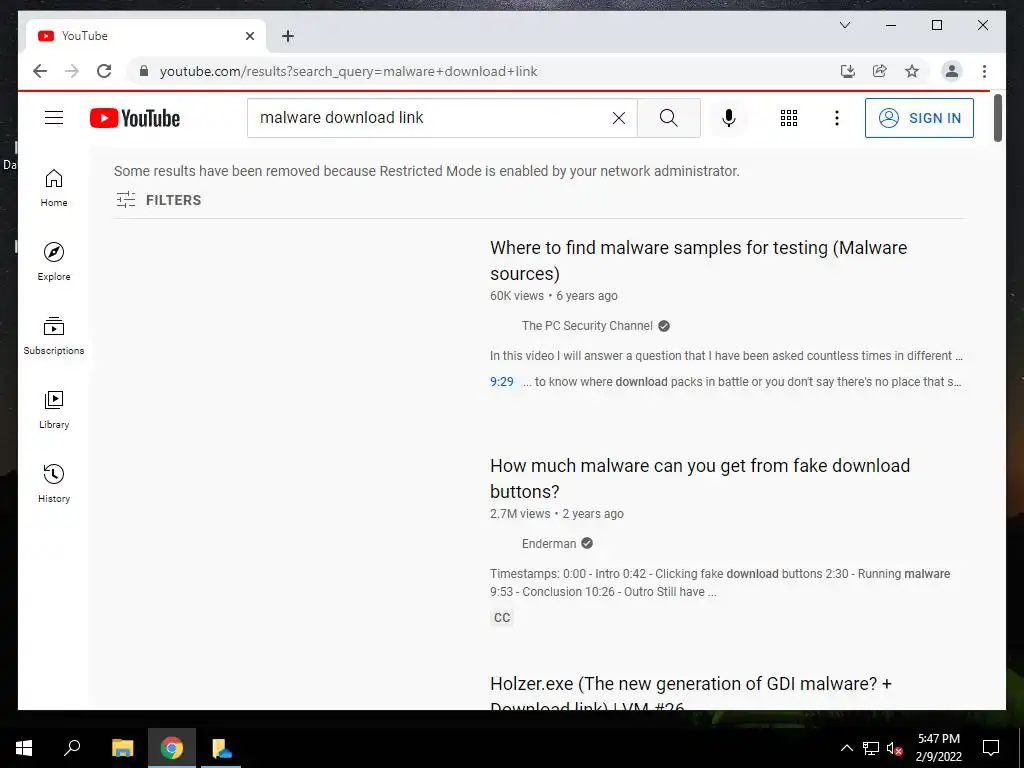Click "In this video I will answer" description
1024x768 pixels.
pyautogui.click(x=726, y=356)
